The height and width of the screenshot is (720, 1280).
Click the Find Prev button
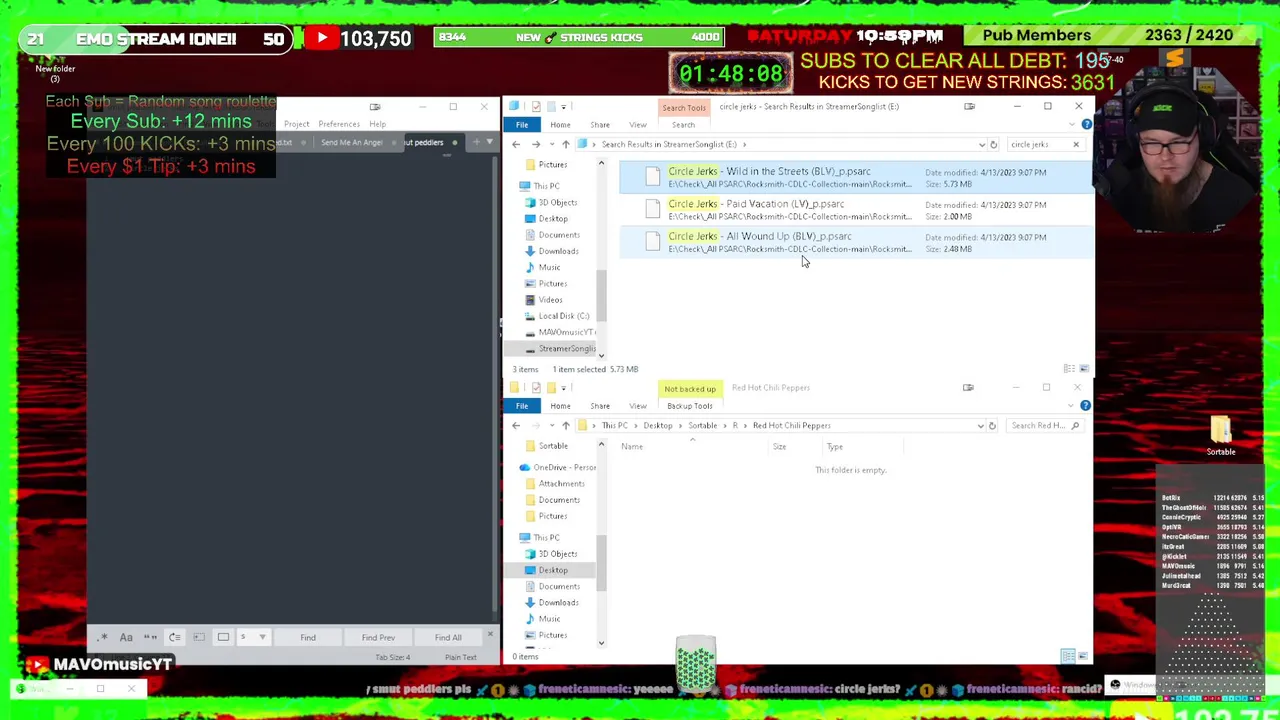coord(378,637)
